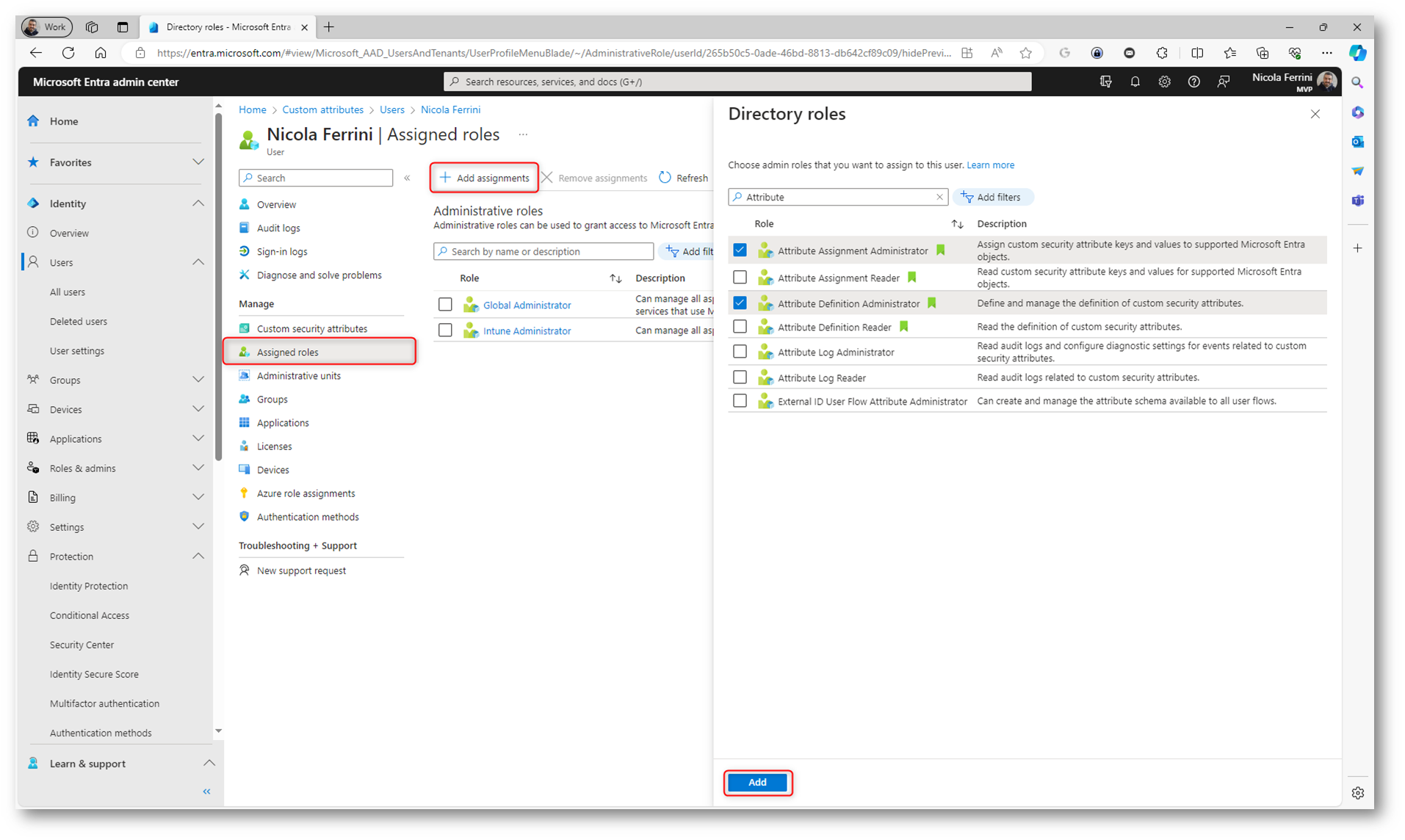Open portal settings gear in Entra header
Viewport: 1405px width, 840px height.
1164,82
